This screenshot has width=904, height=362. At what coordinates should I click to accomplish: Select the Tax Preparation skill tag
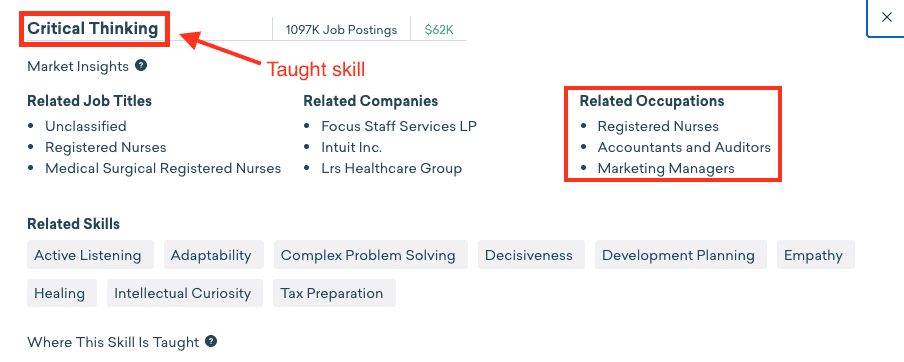tap(334, 293)
